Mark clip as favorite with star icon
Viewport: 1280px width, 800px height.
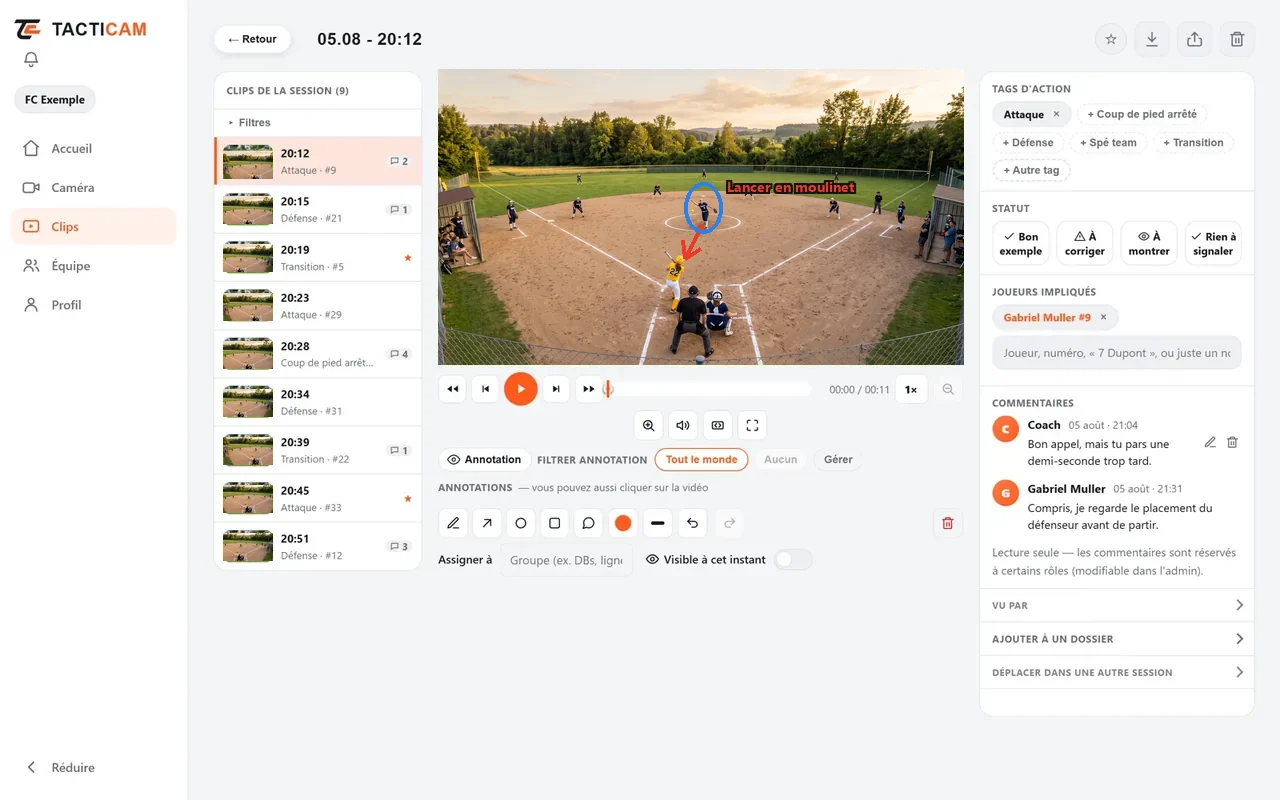point(1111,39)
